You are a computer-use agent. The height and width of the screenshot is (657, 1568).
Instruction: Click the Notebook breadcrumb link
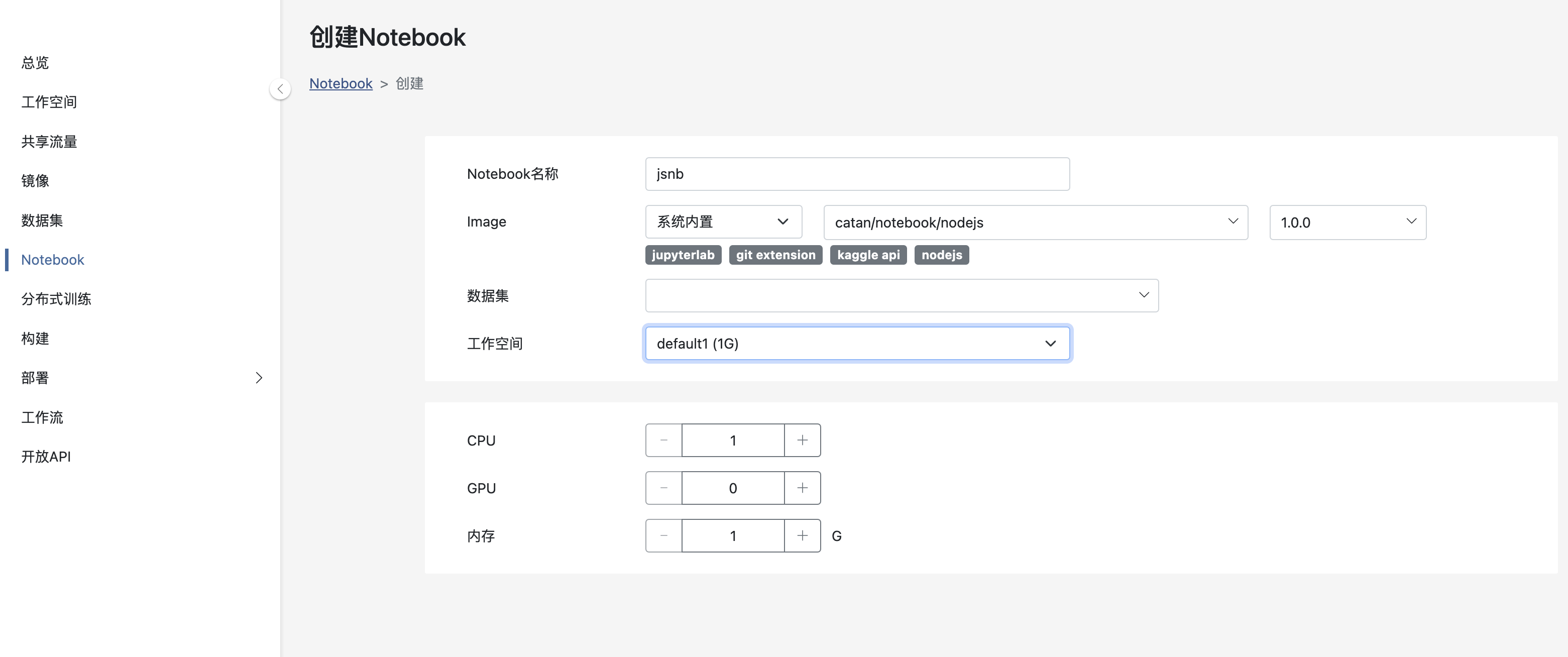click(340, 83)
